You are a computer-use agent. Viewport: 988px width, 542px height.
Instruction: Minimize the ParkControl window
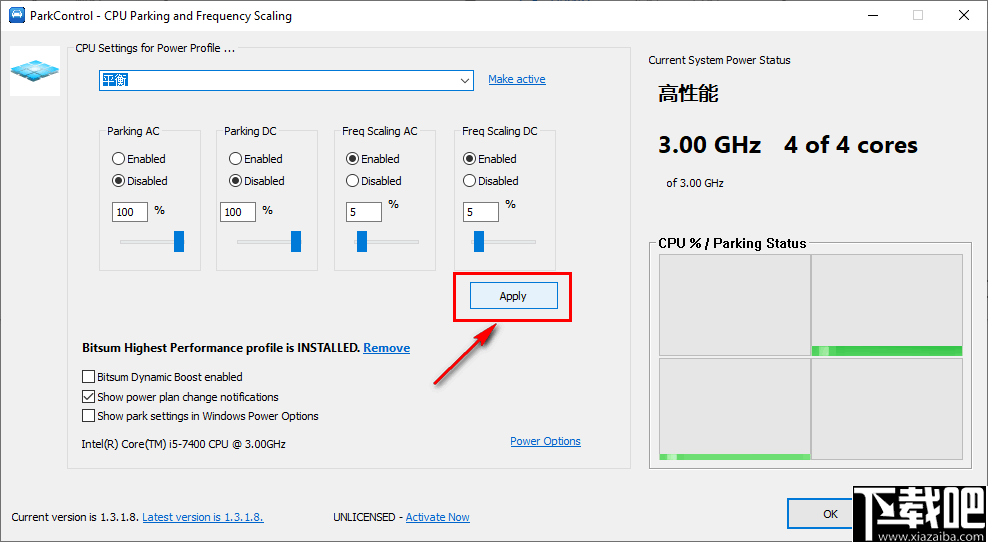pyautogui.click(x=872, y=16)
